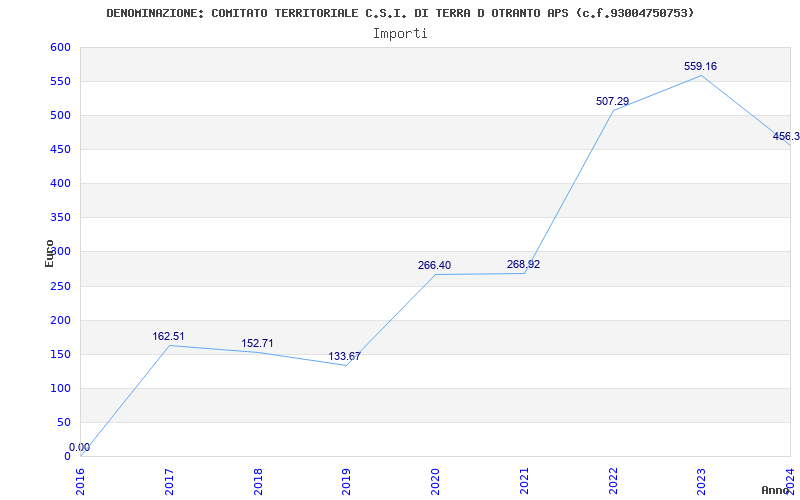Image resolution: width=800 pixels, height=500 pixels.
Task: Click the peak value label 559.16
Action: tap(701, 66)
